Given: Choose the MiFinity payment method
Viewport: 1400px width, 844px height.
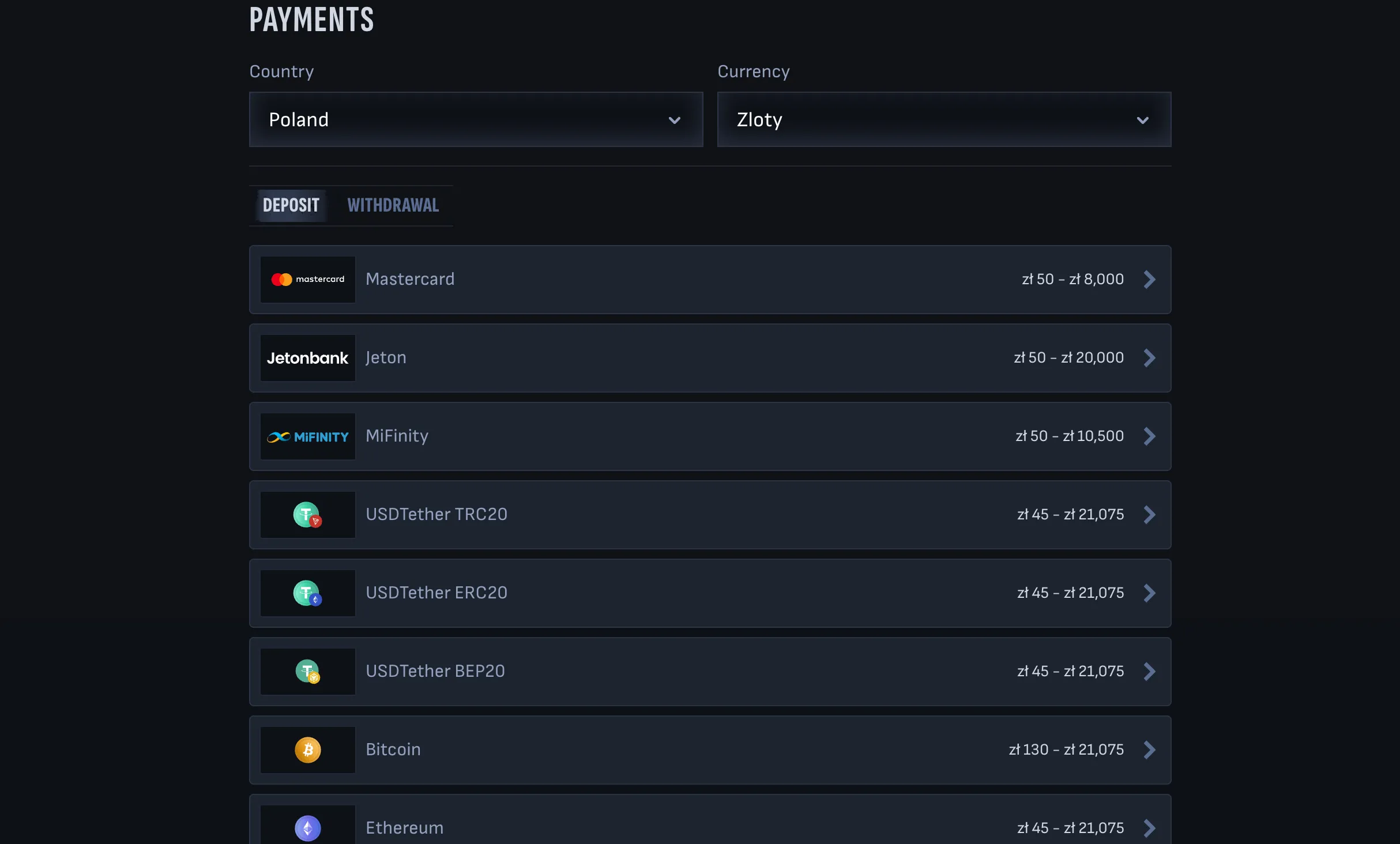Looking at the screenshot, I should pos(710,436).
